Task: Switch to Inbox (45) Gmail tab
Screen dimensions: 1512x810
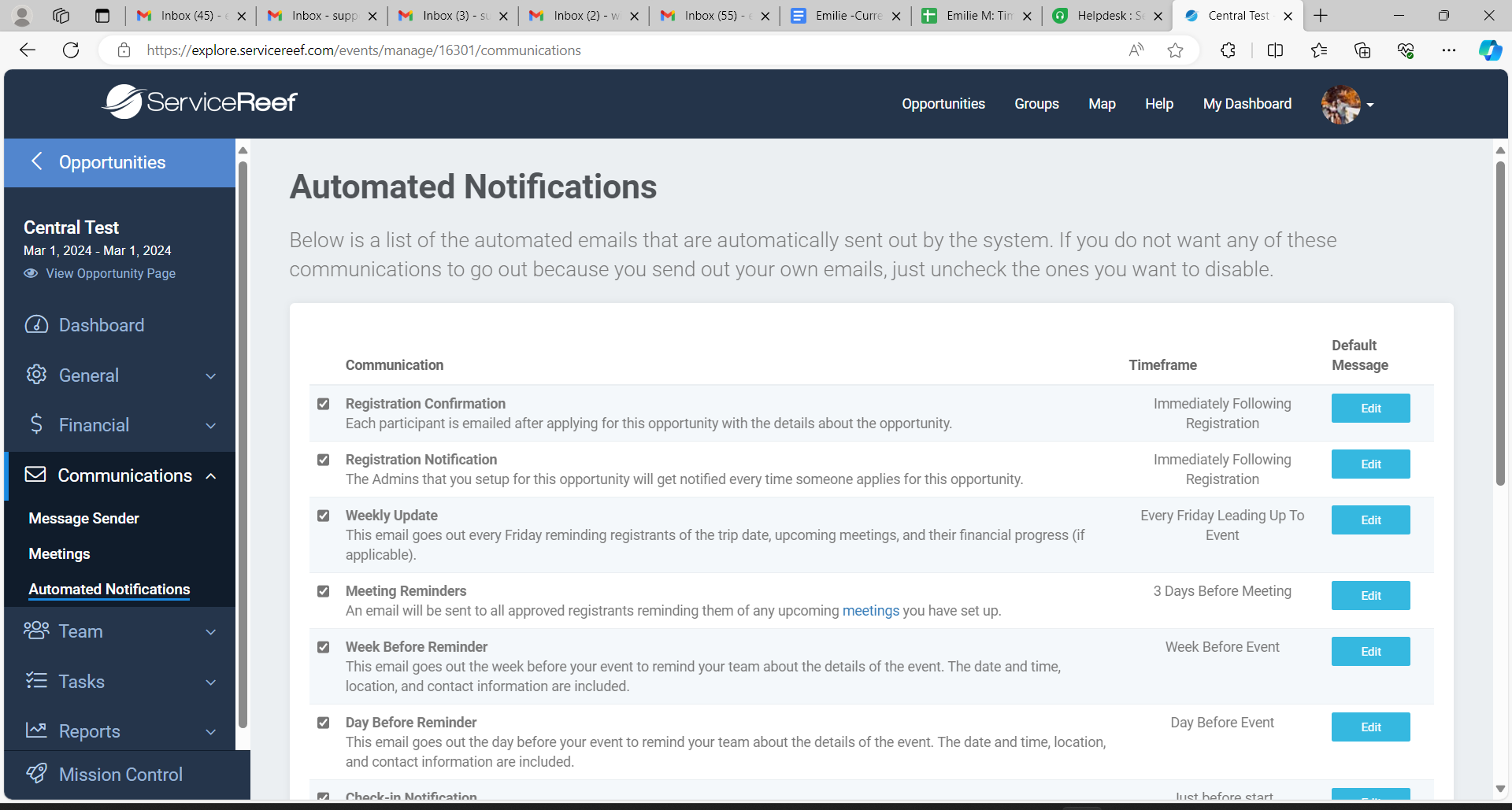Action: coord(191,16)
